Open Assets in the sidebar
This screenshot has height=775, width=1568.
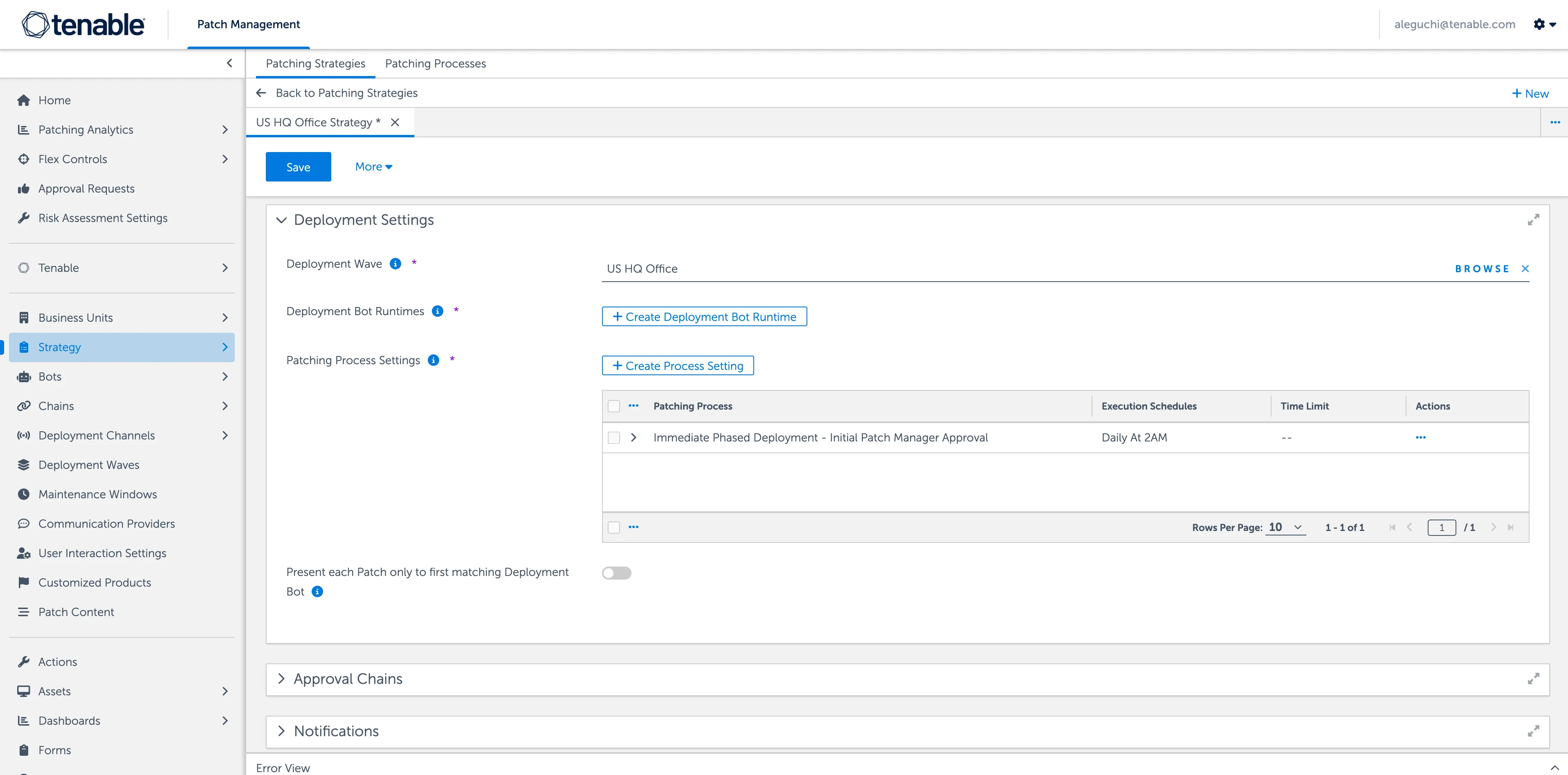[x=122, y=692]
